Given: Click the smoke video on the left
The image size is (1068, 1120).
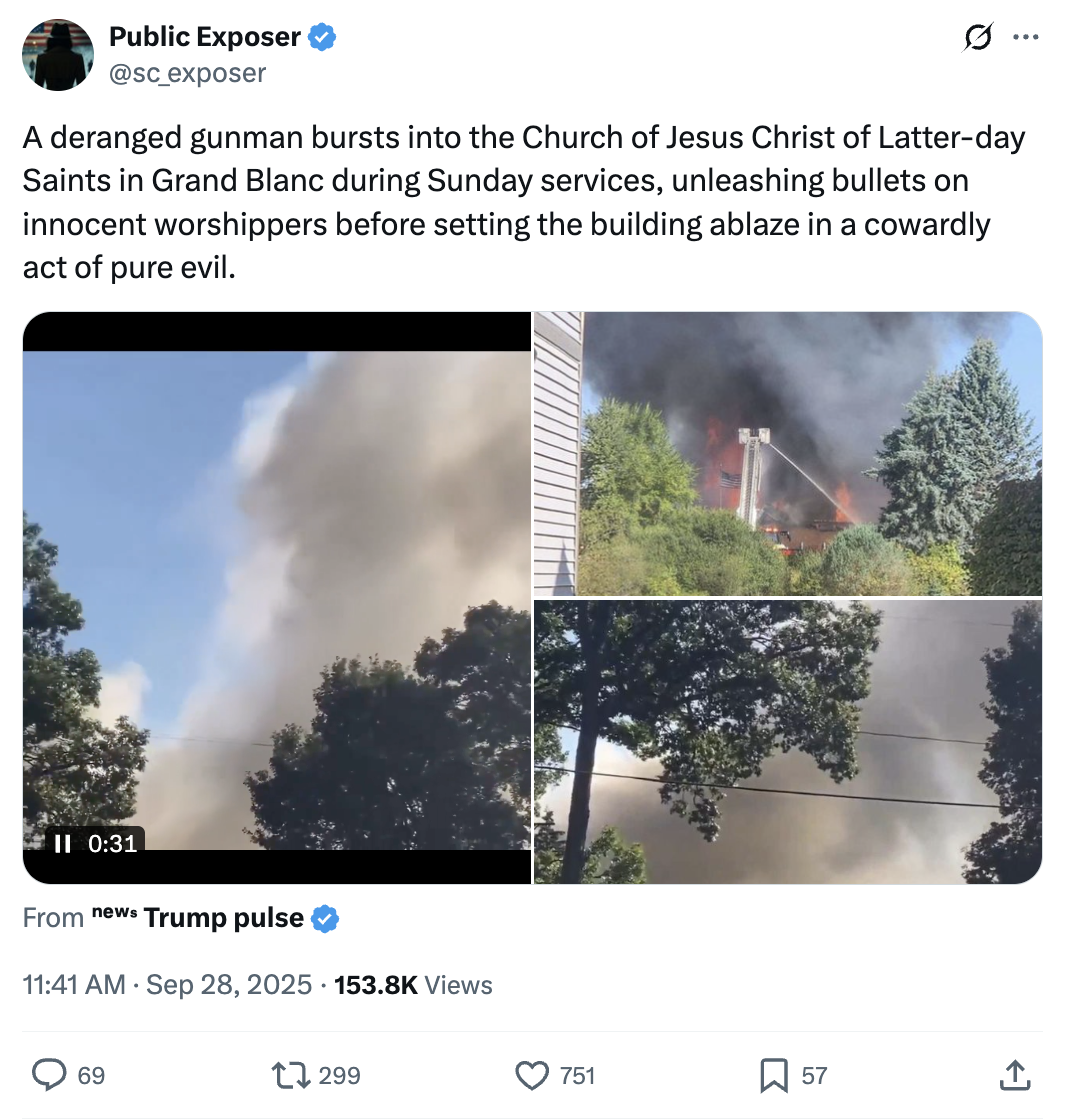Looking at the screenshot, I should pyautogui.click(x=276, y=598).
